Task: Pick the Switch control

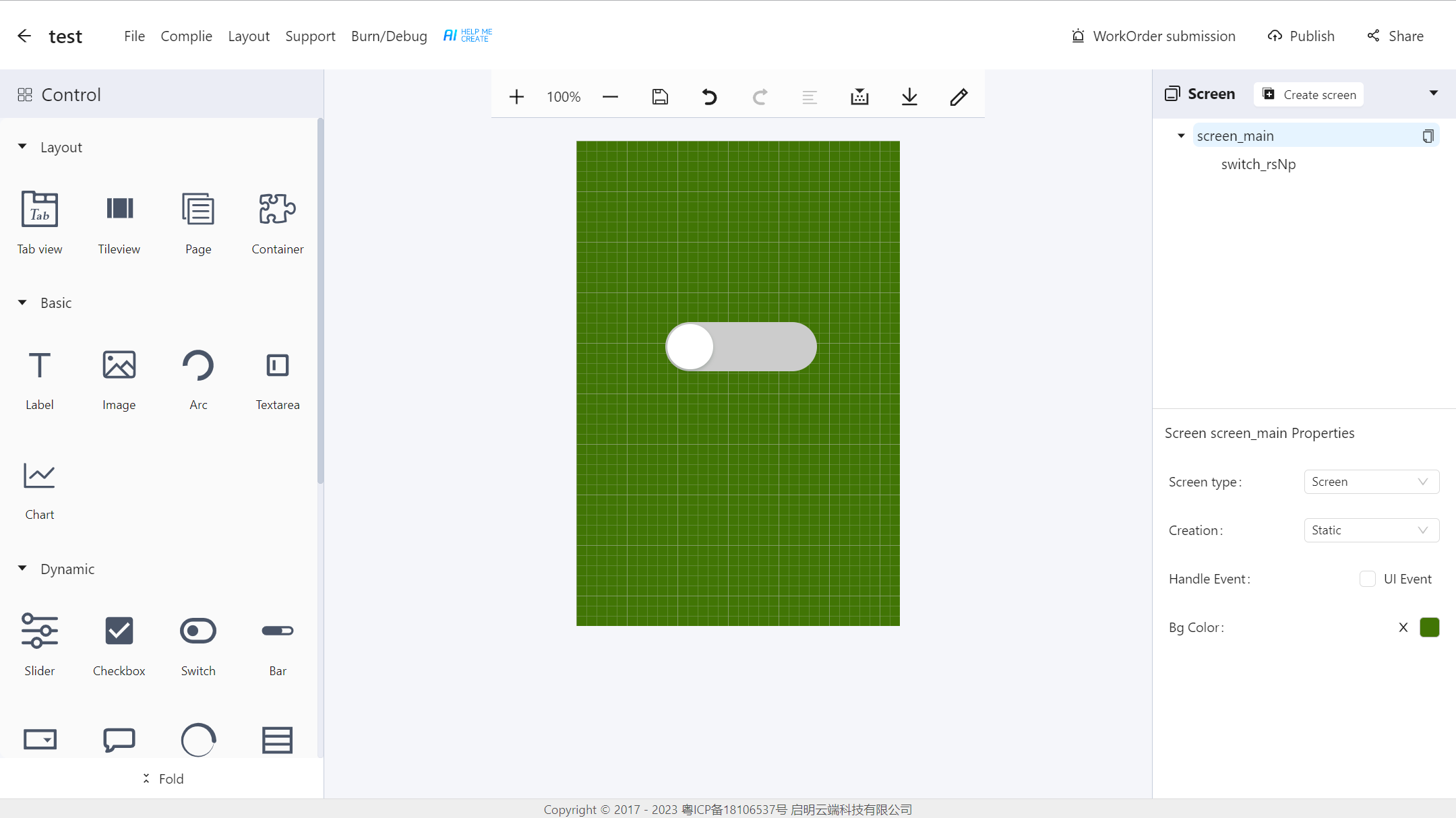Action: (198, 644)
